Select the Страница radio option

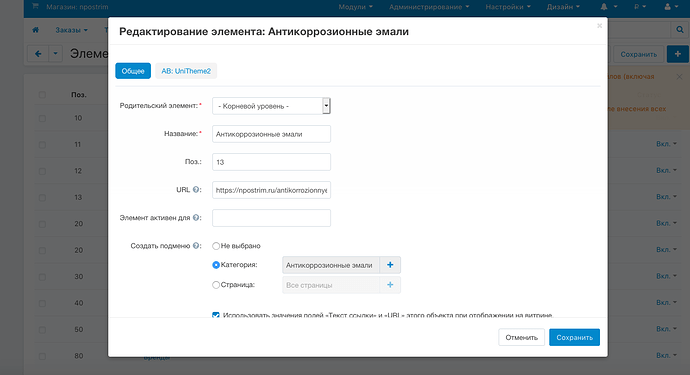216,285
